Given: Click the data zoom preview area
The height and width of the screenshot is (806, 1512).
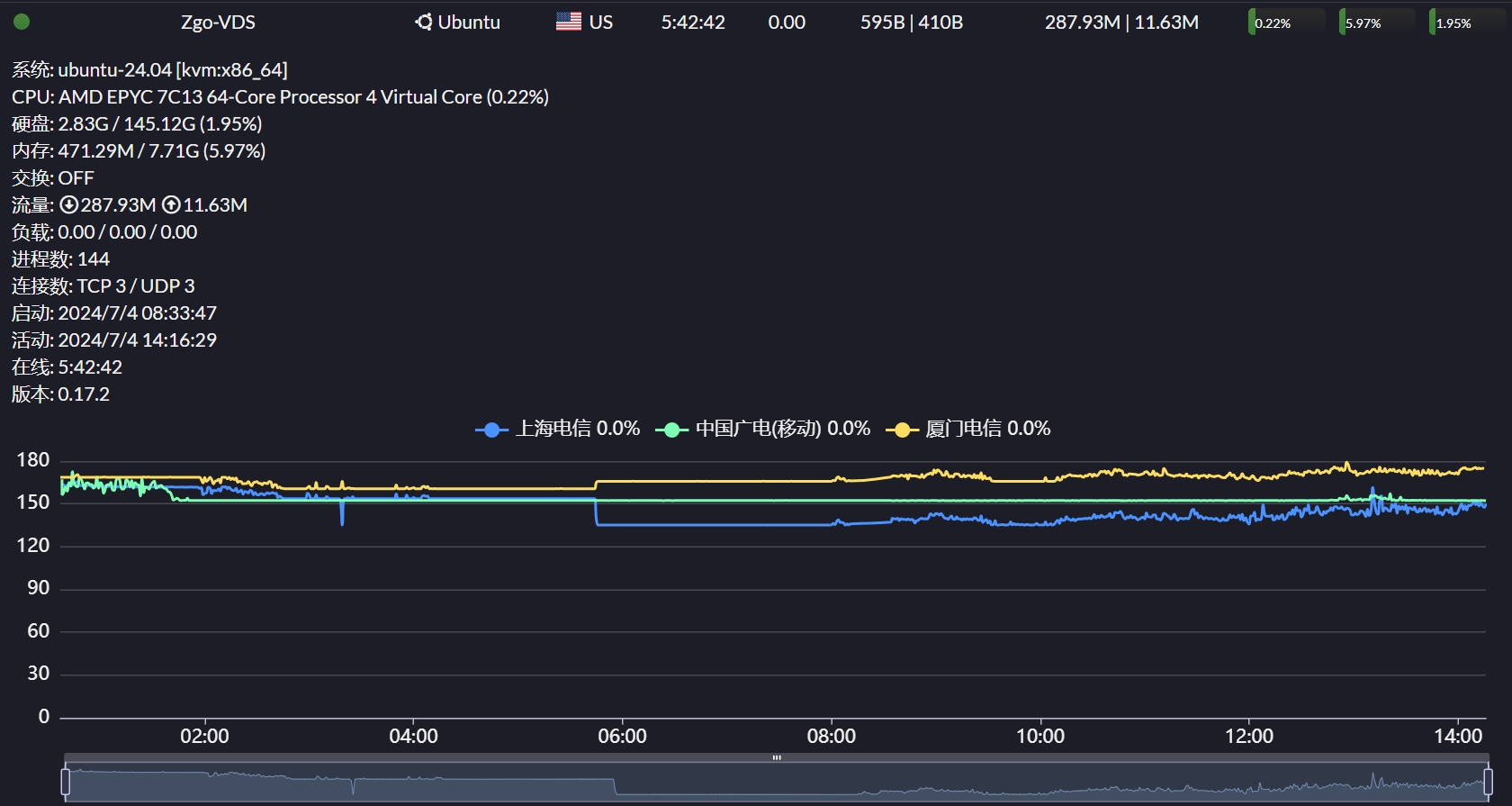Looking at the screenshot, I should pyautogui.click(x=777, y=783).
